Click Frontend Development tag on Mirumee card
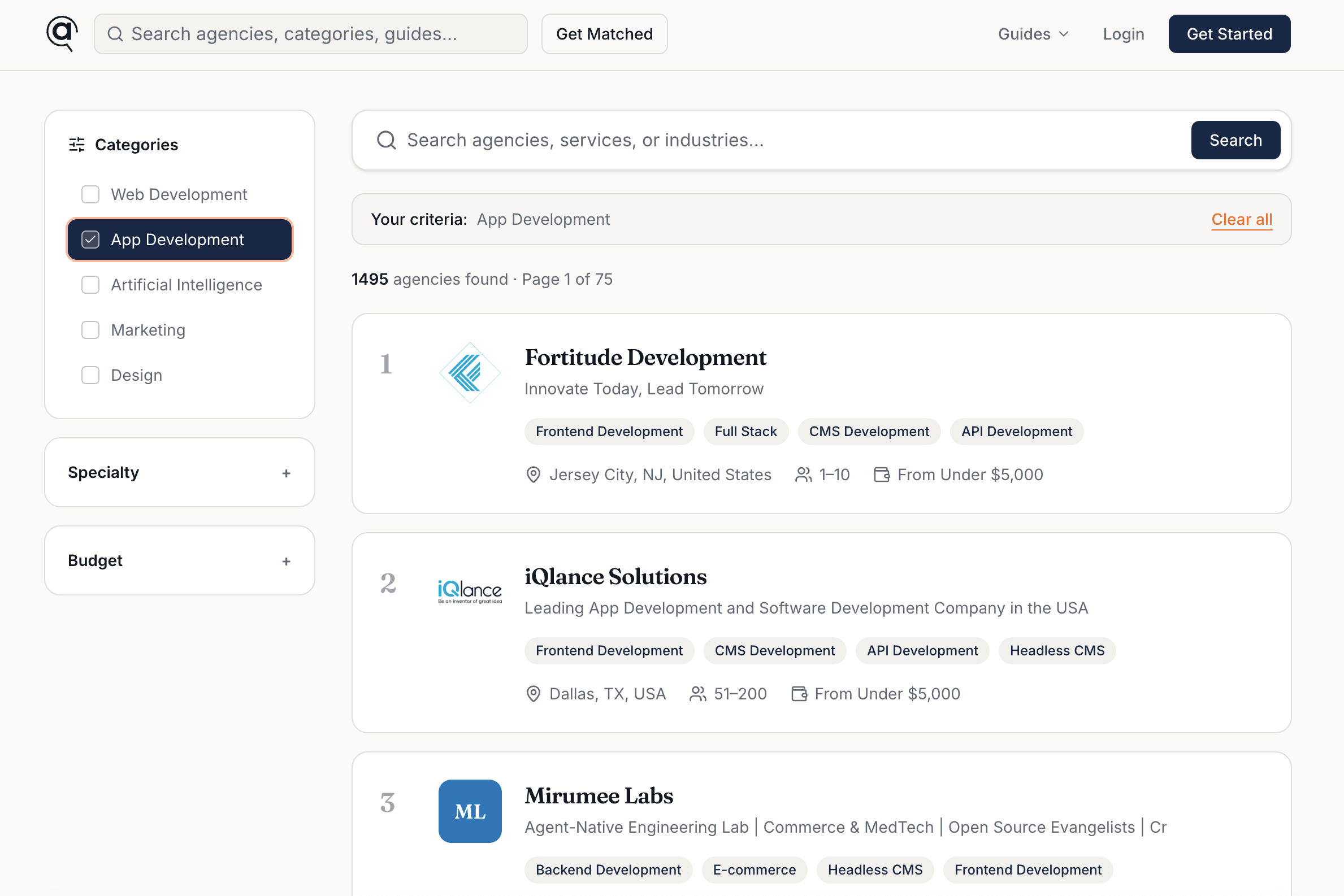1344x896 pixels. point(1028,869)
